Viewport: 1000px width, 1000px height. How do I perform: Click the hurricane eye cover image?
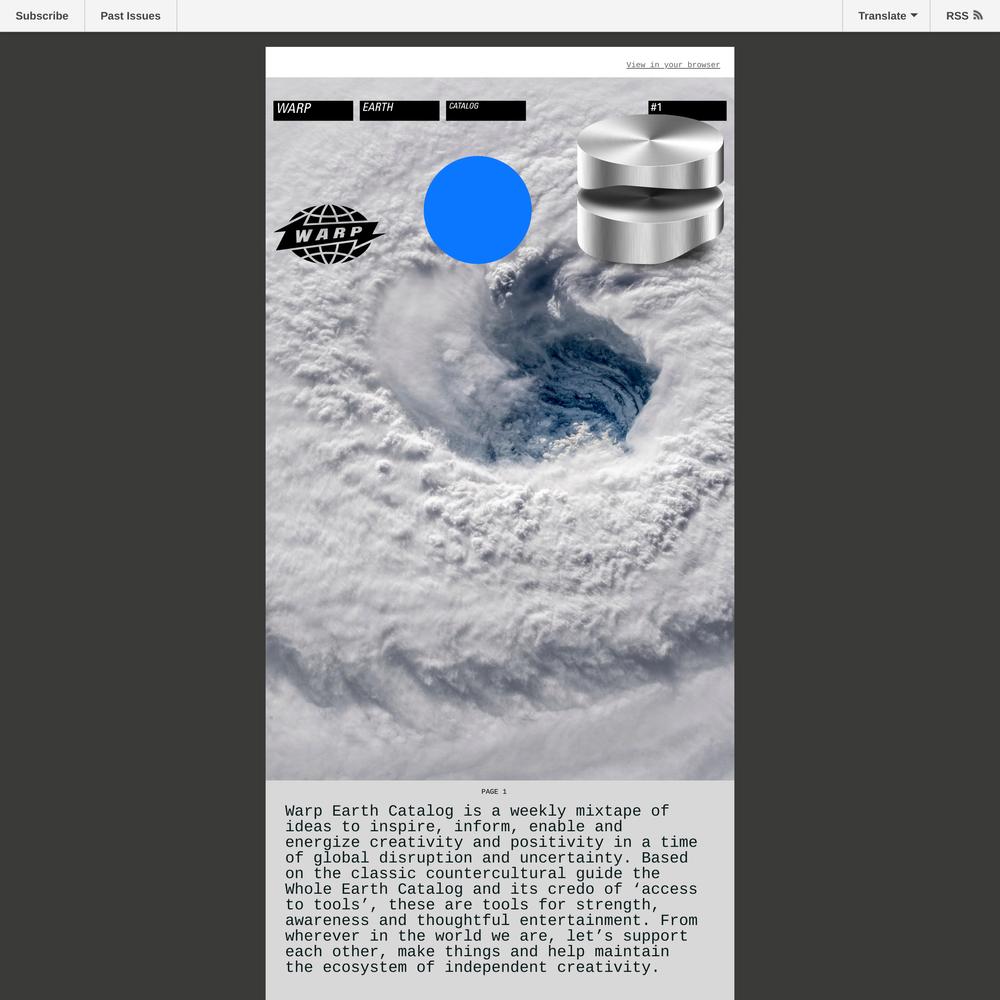[499, 429]
